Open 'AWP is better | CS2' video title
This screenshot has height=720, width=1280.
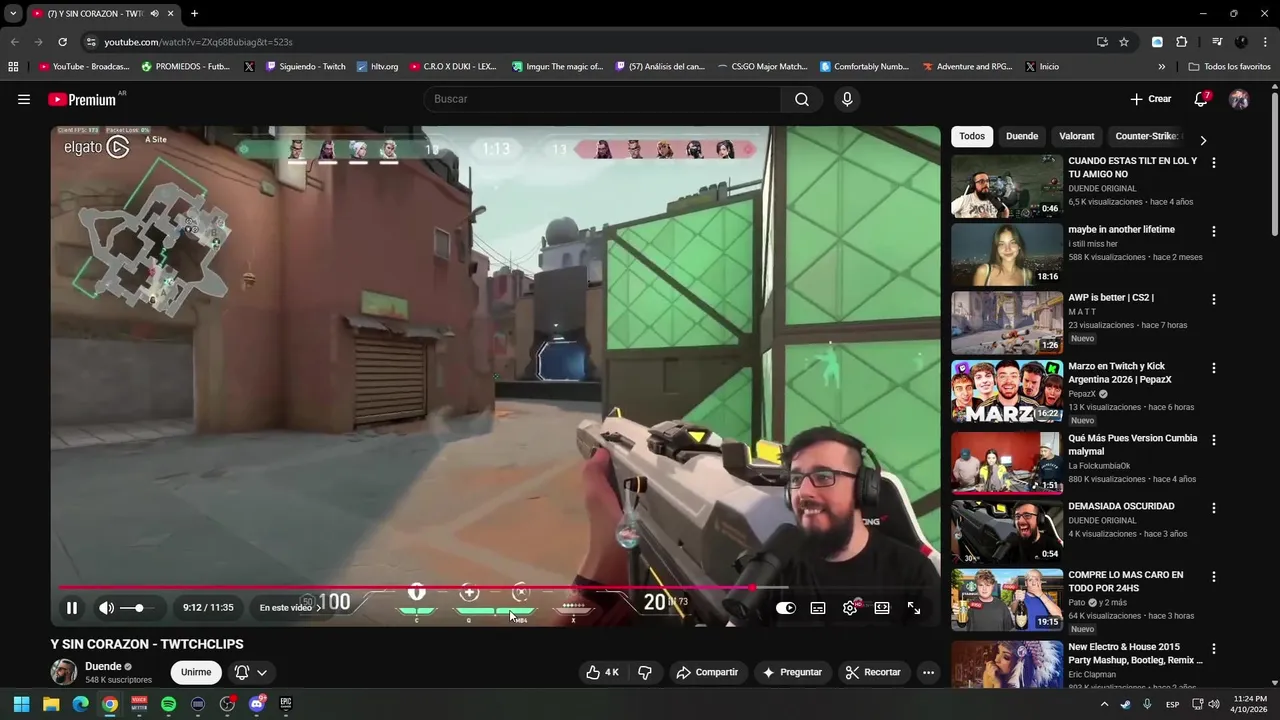pos(1111,297)
